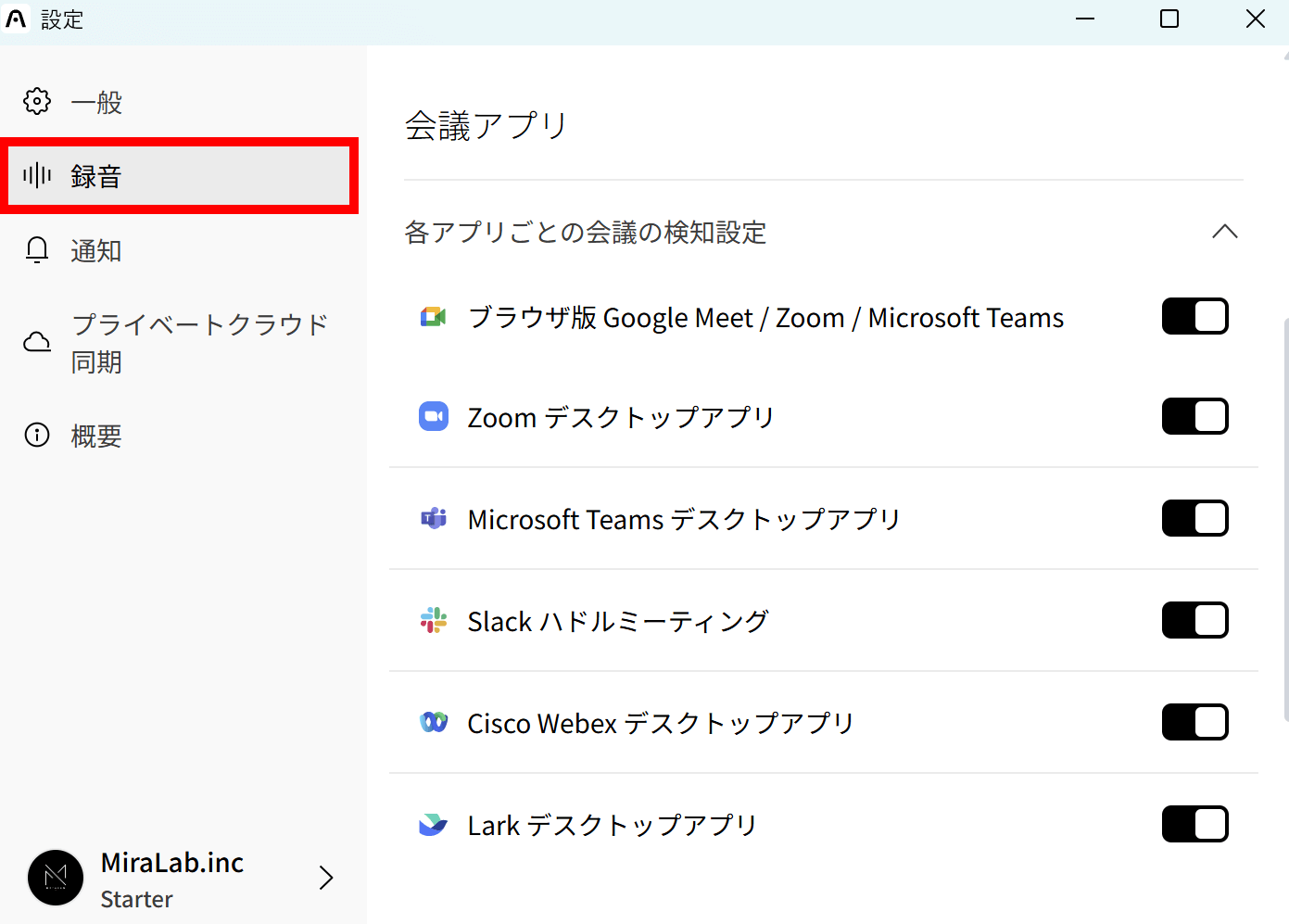
Task: Open the 概要 about page
Action: click(x=96, y=436)
